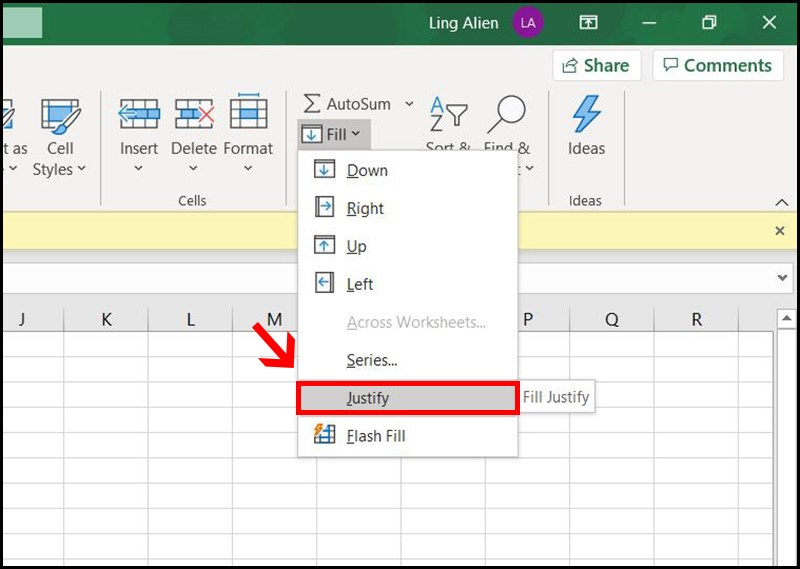
Task: Expand the formula bar
Action: [x=782, y=278]
